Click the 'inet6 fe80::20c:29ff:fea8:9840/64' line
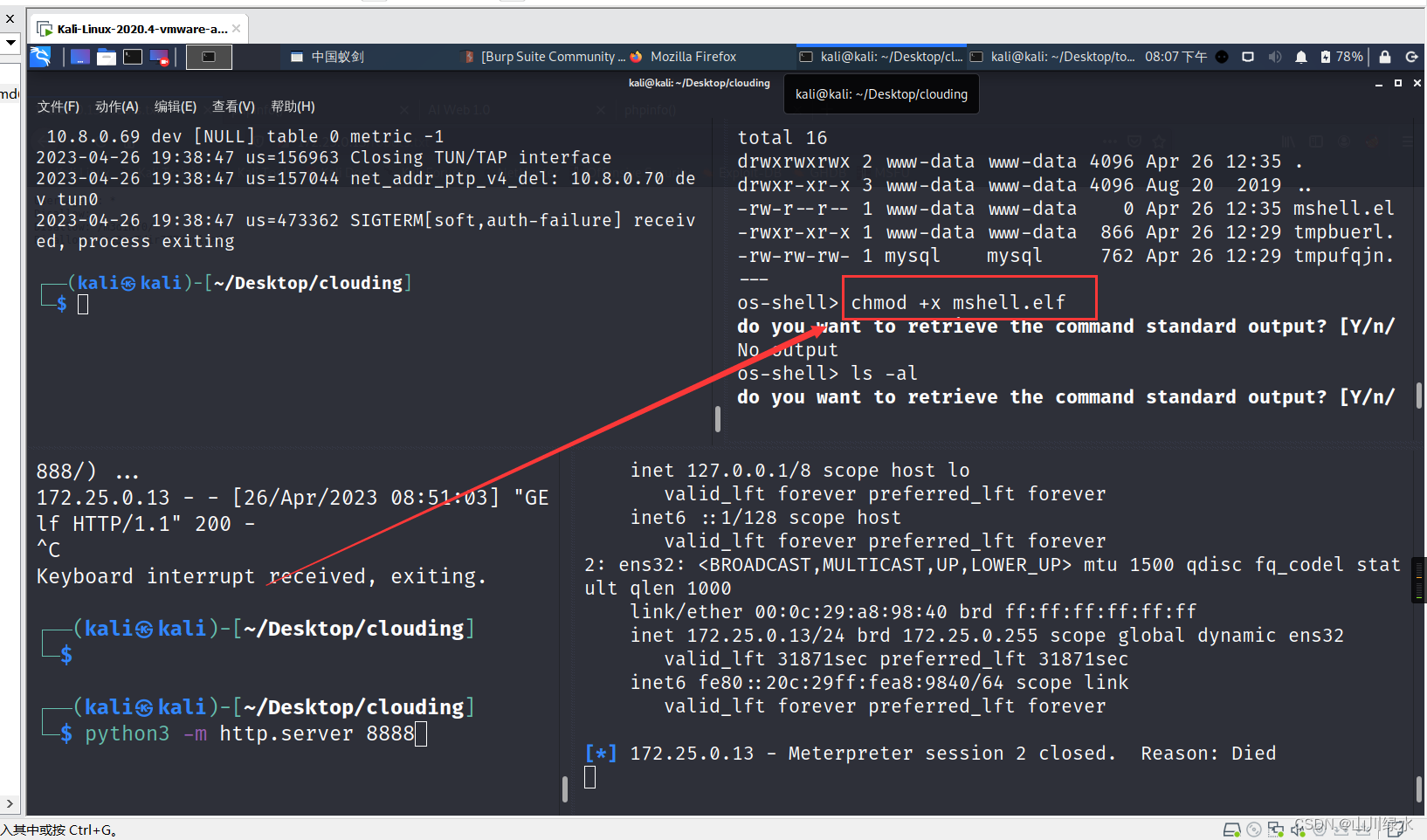This screenshot has height=840, width=1427. (x=879, y=683)
